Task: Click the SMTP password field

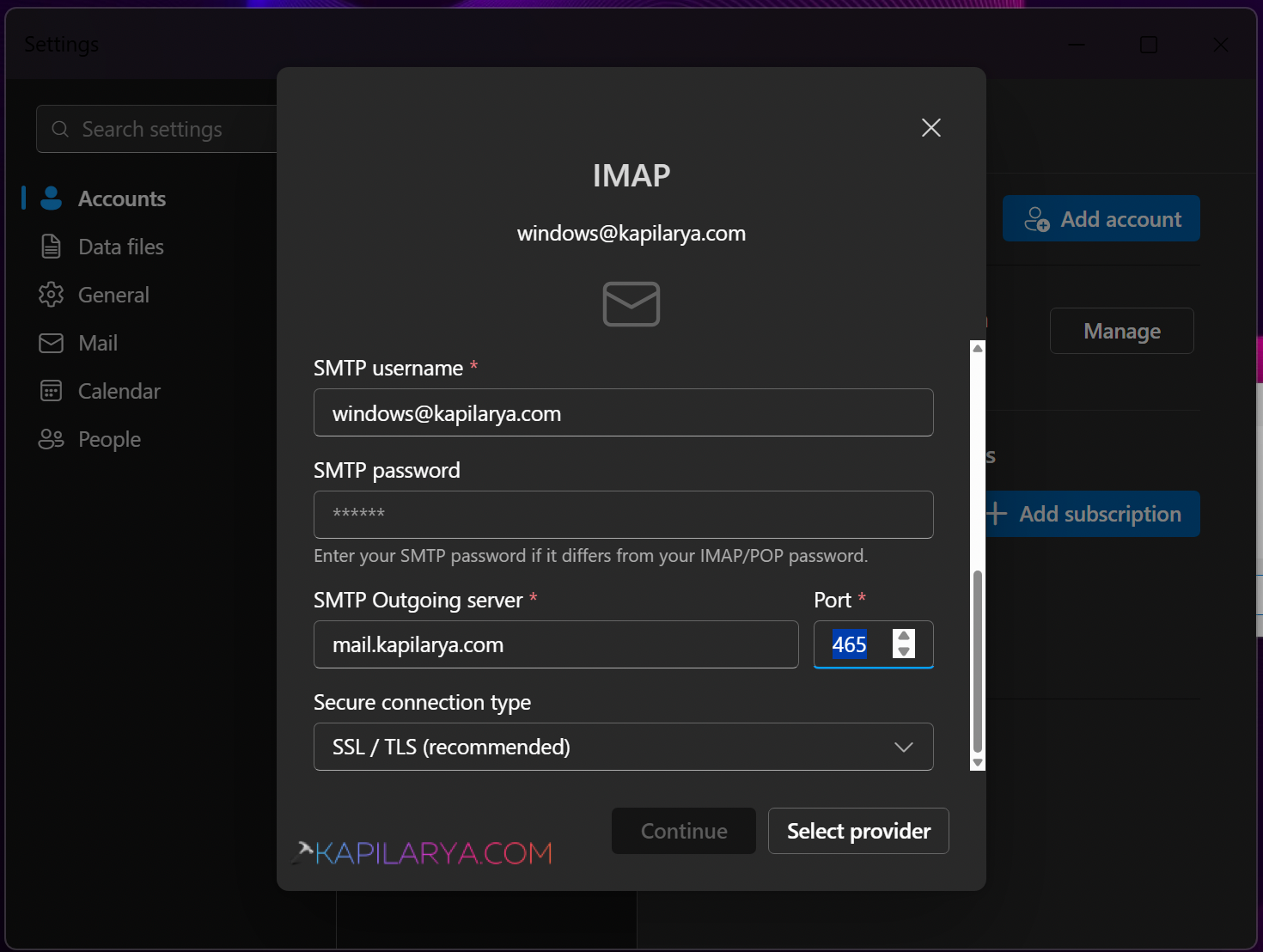Action: click(624, 515)
